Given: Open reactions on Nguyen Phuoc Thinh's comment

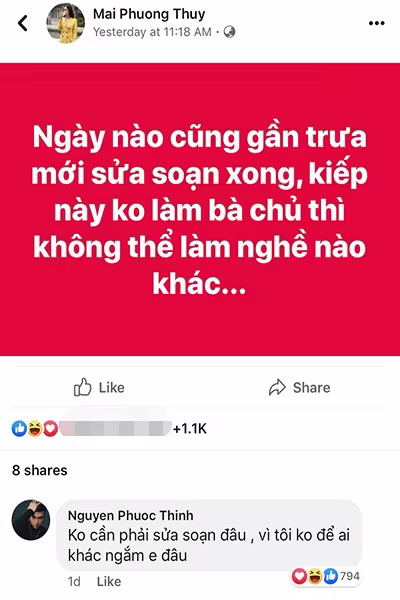Looking at the screenshot, I should point(326,576).
